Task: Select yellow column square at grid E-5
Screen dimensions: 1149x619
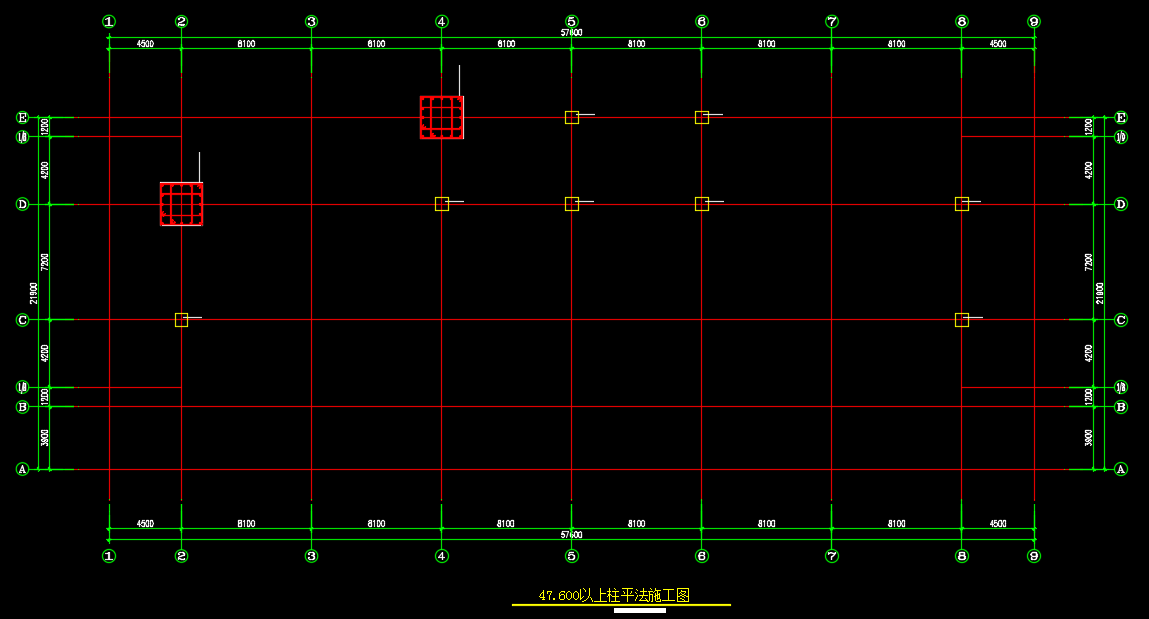Action: [571, 117]
